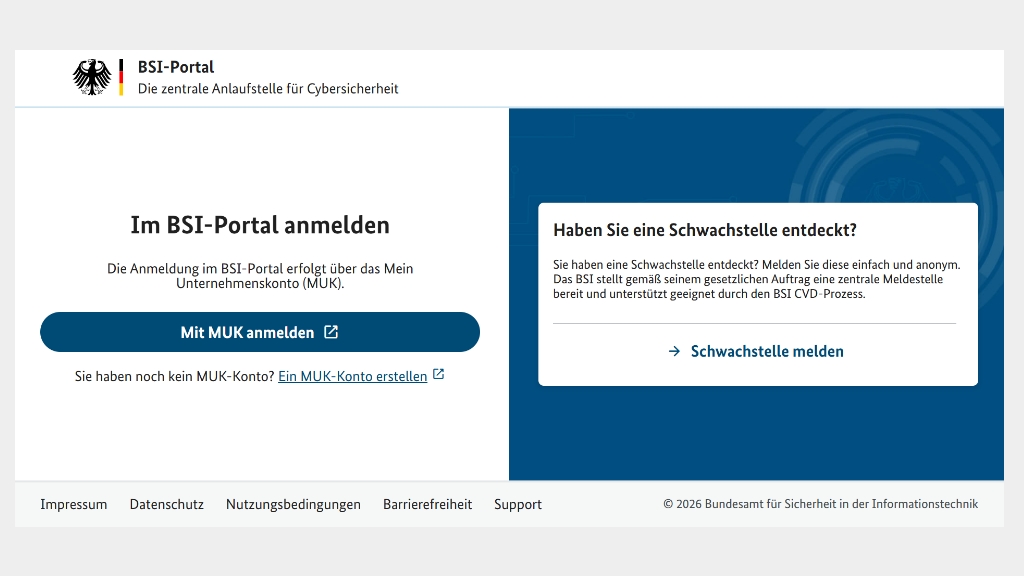
Task: Click the Cybersicherheit tagline under BSI-Portal
Action: point(267,88)
